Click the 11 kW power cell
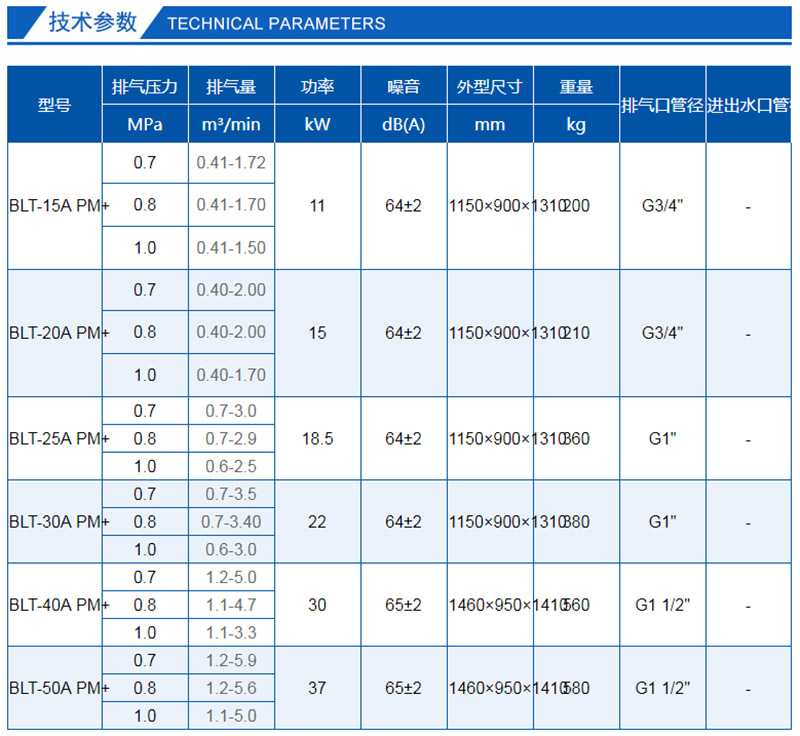This screenshot has width=800, height=736. [x=317, y=206]
